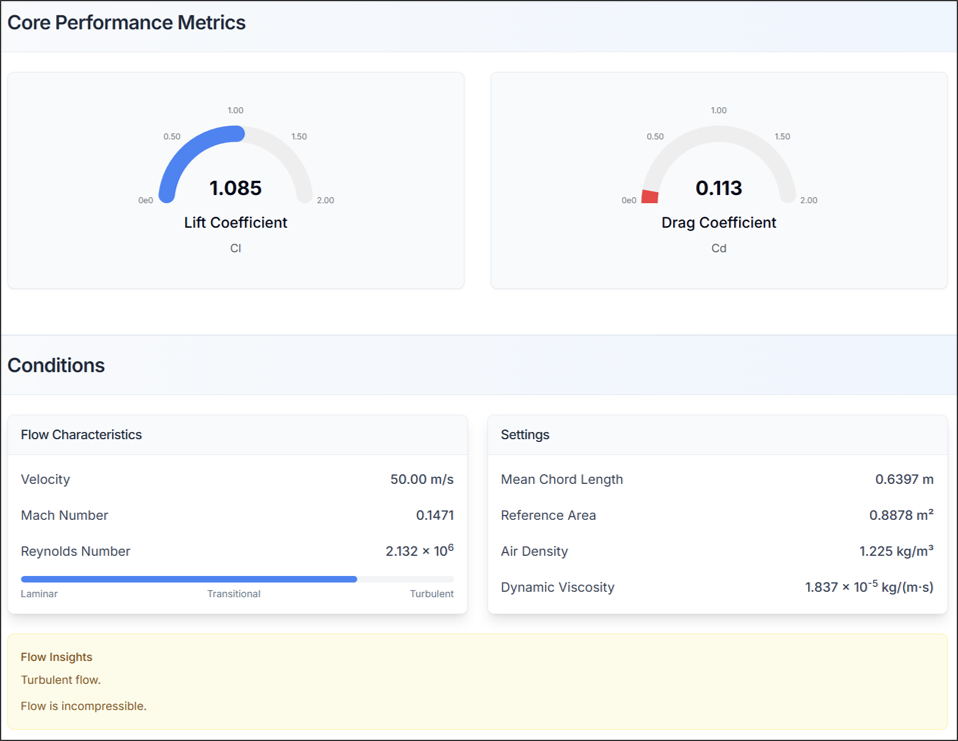Click the Mach Number value 0.1471

pyautogui.click(x=434, y=515)
